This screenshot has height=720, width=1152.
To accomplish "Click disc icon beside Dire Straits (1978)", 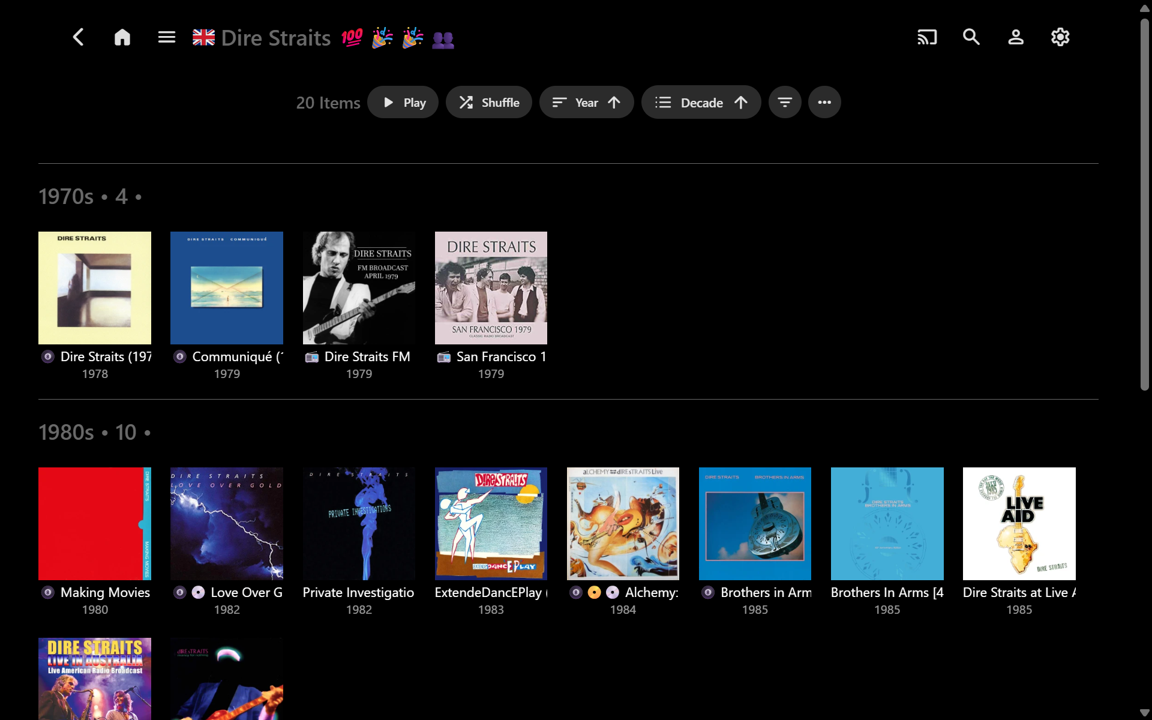I will pos(48,357).
